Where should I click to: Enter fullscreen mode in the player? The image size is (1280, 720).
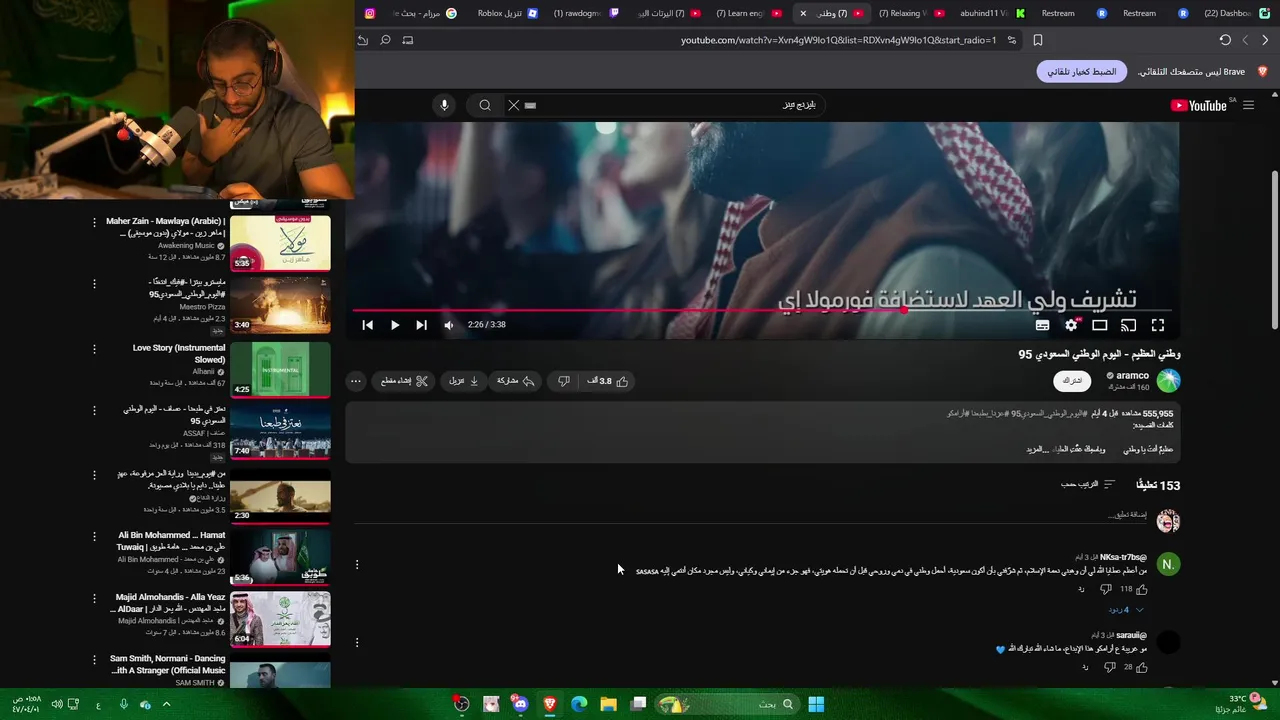tap(1157, 325)
